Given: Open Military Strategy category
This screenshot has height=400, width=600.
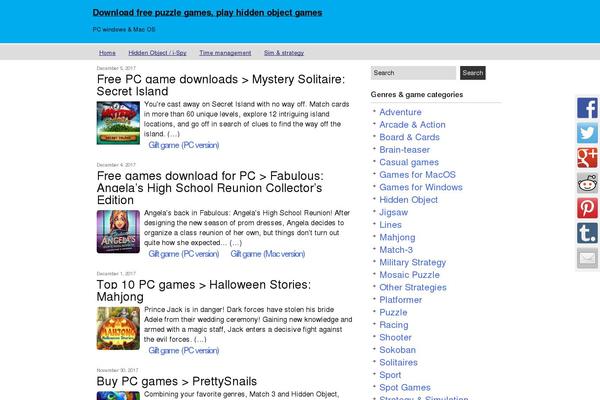Looking at the screenshot, I should click(x=412, y=263).
